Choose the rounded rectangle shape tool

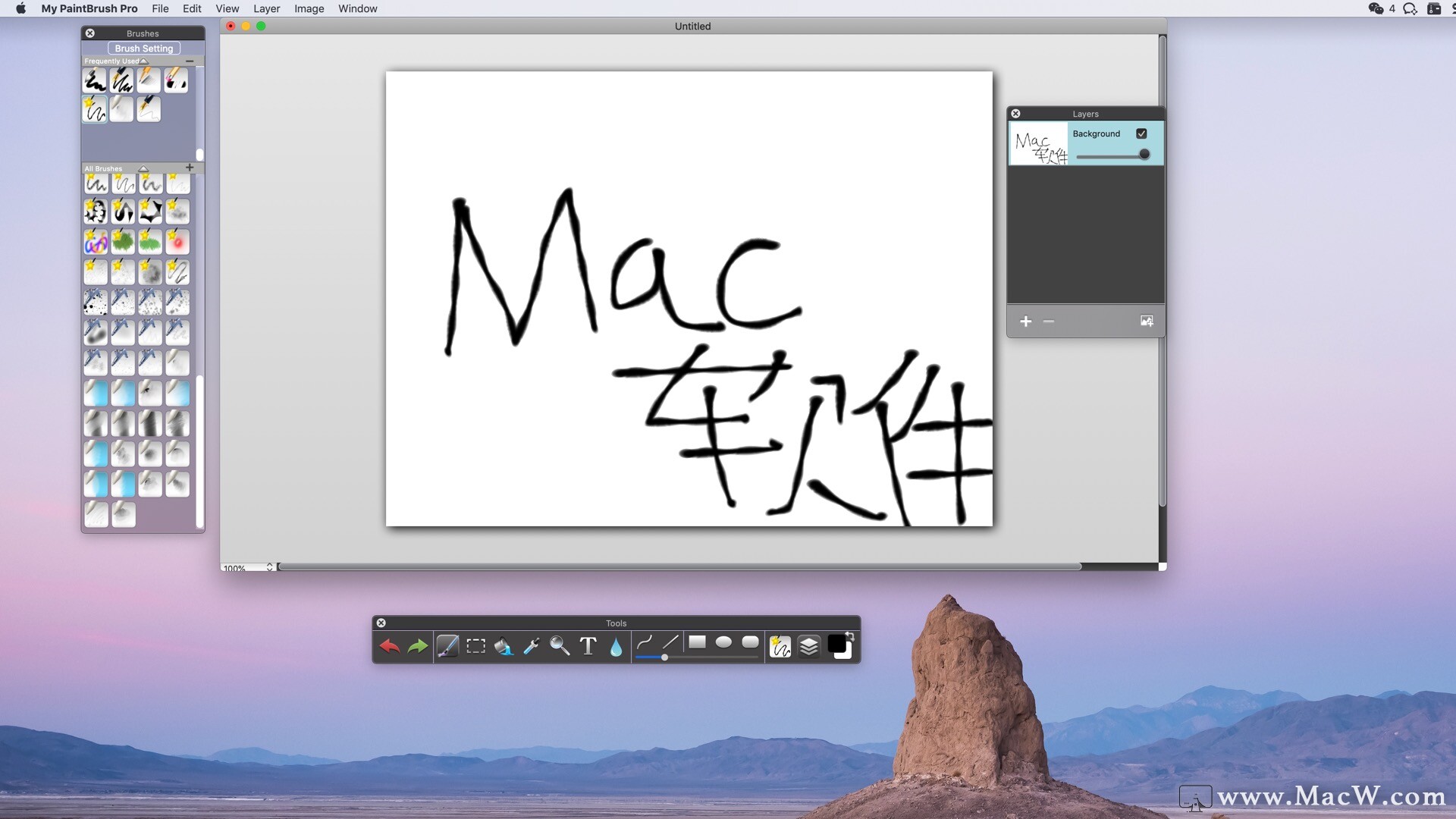point(750,642)
